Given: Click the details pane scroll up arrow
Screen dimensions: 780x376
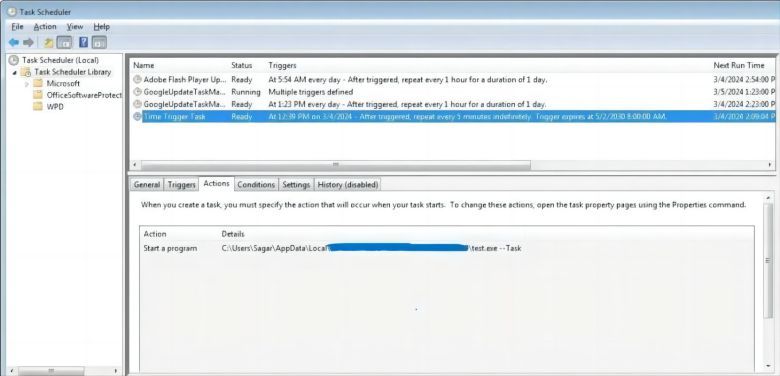Looking at the screenshot, I should (x=769, y=197).
